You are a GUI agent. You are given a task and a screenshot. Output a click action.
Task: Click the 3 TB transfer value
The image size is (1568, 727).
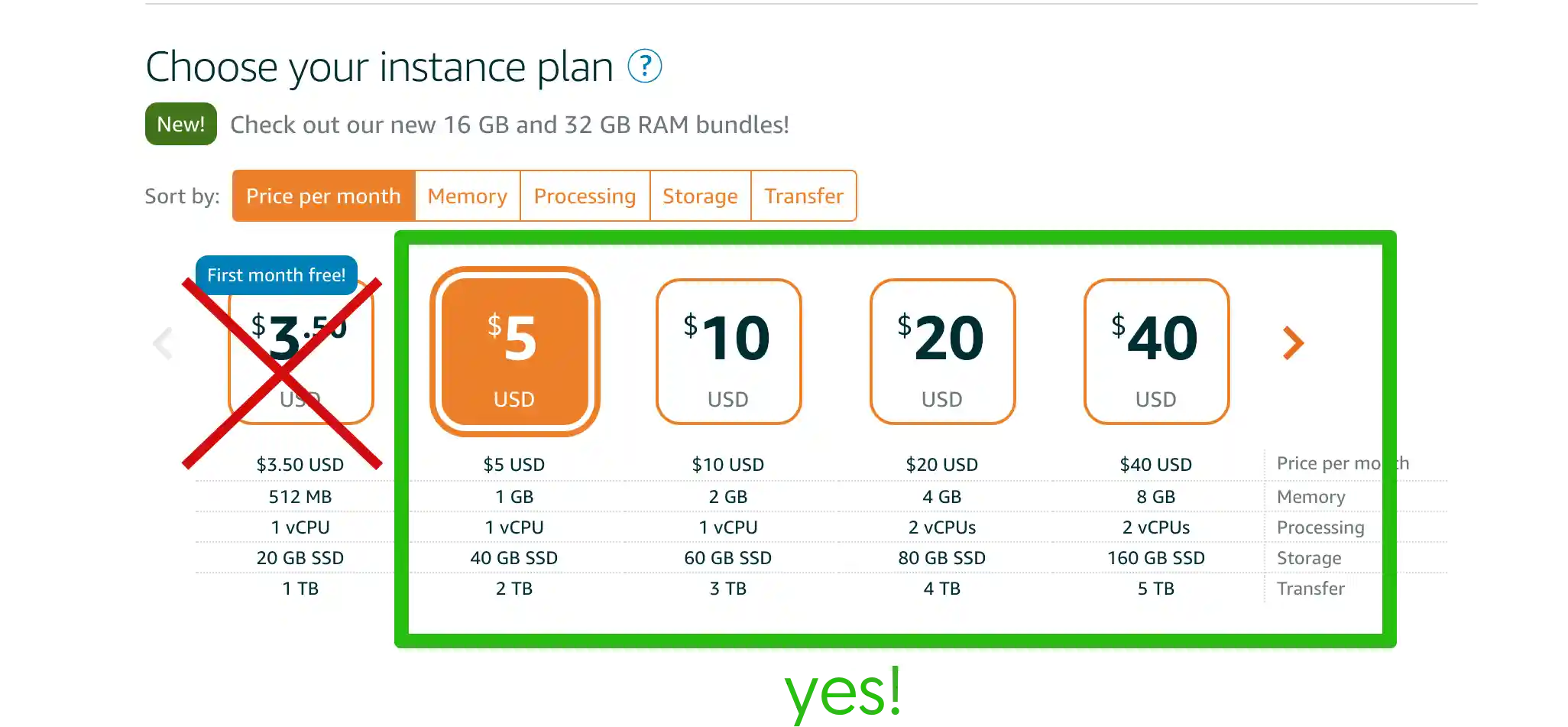click(728, 589)
